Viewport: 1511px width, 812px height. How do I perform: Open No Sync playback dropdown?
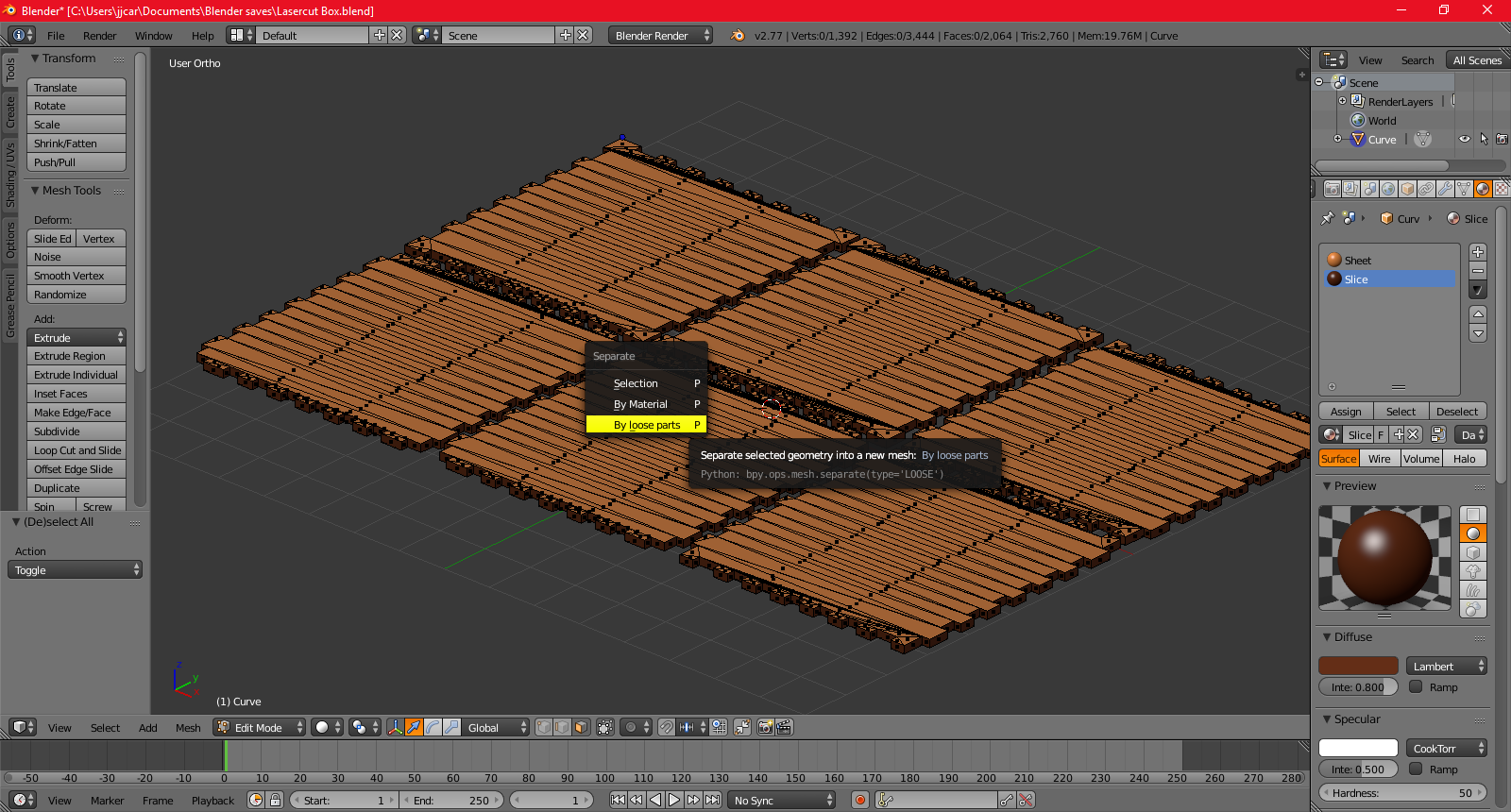coord(782,801)
